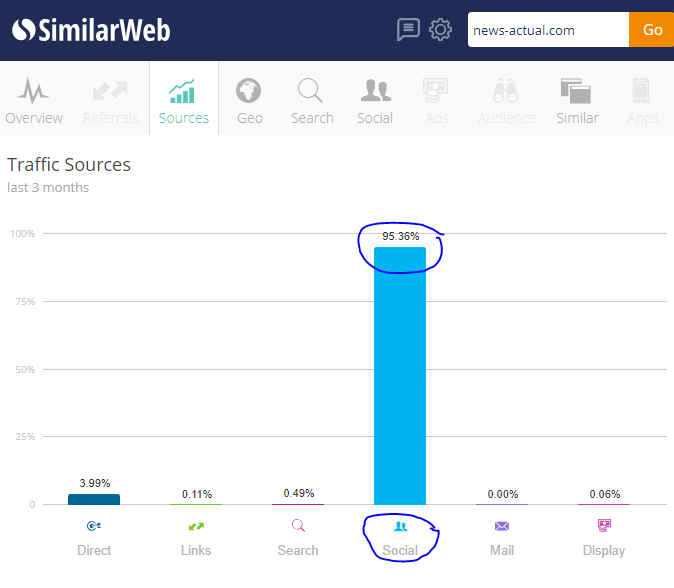The width and height of the screenshot is (674, 588).
Task: Click the orange Go button
Action: tap(652, 30)
